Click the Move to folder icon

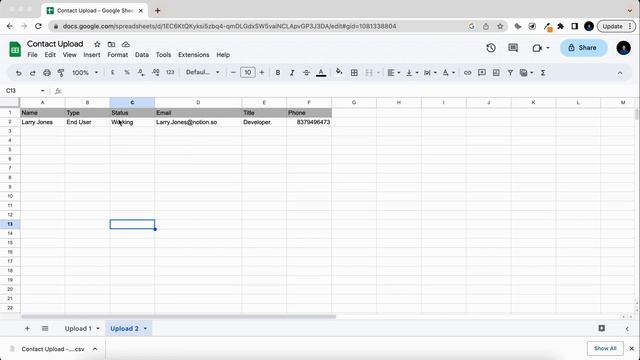111,44
